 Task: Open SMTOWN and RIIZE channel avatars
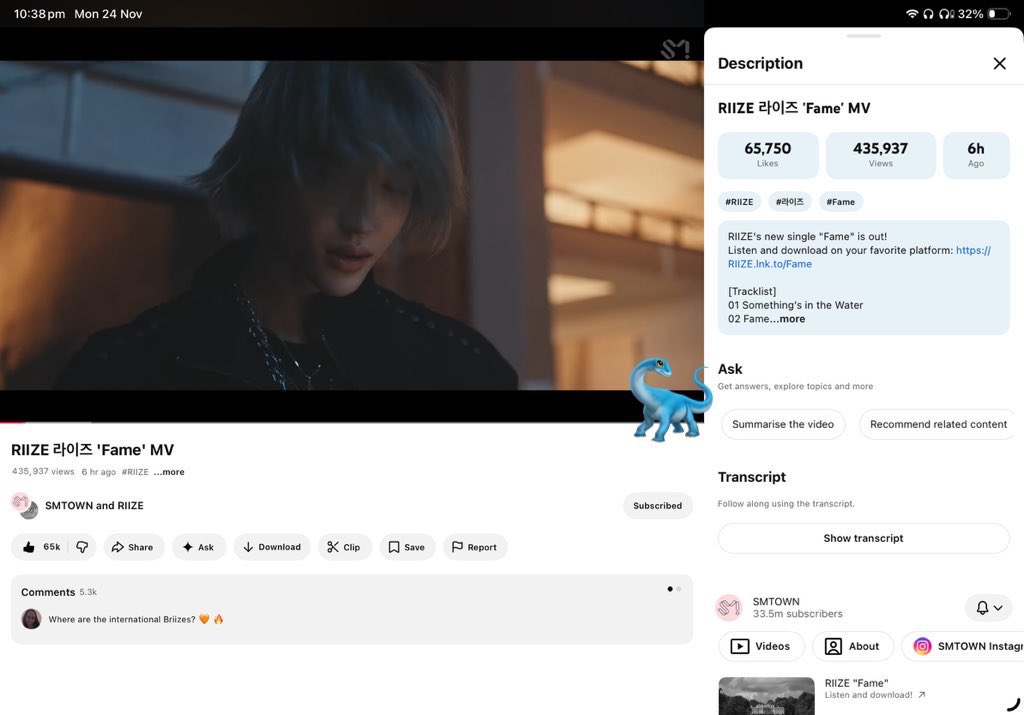click(25, 505)
